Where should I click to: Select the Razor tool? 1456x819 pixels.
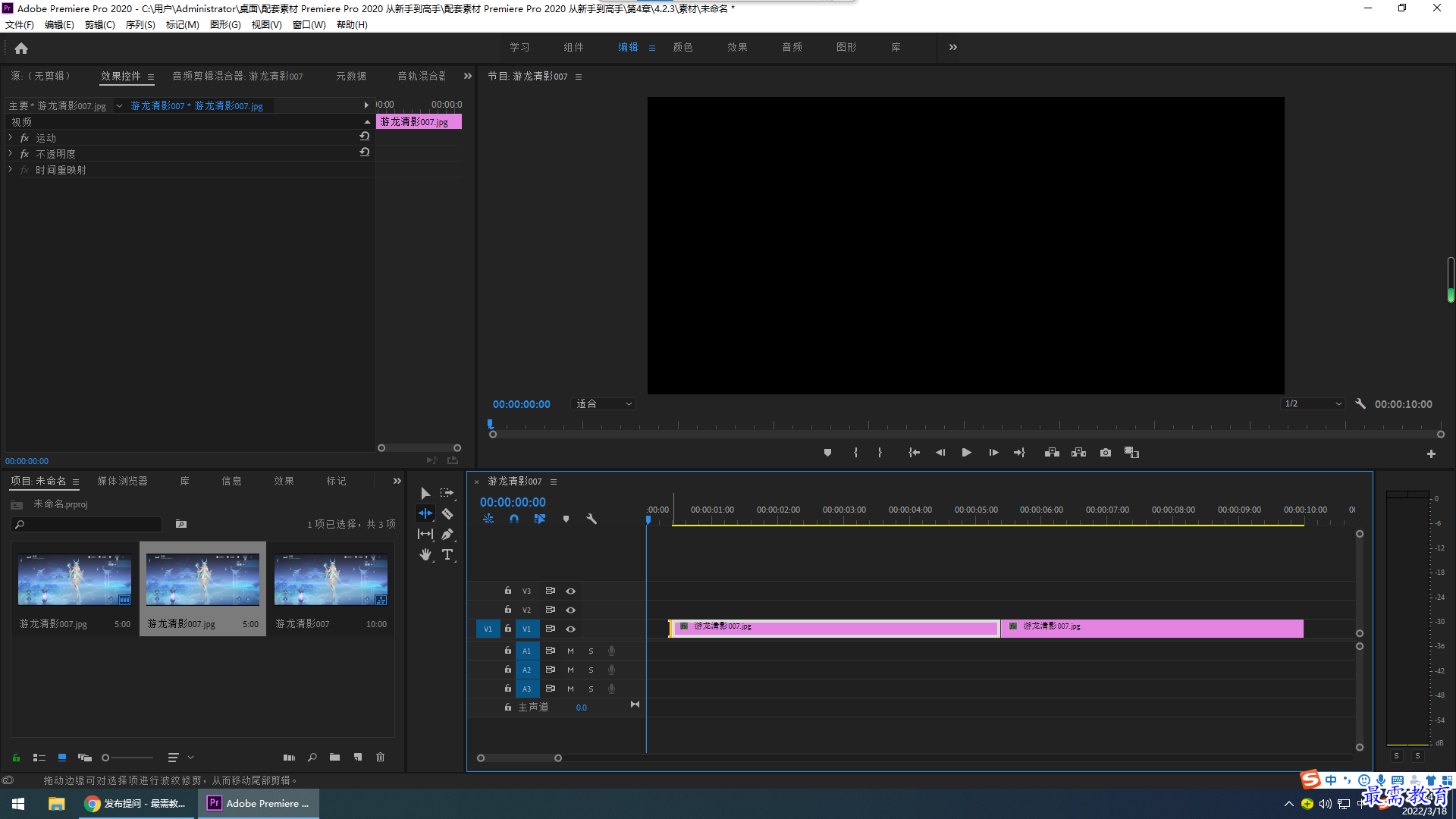point(447,514)
